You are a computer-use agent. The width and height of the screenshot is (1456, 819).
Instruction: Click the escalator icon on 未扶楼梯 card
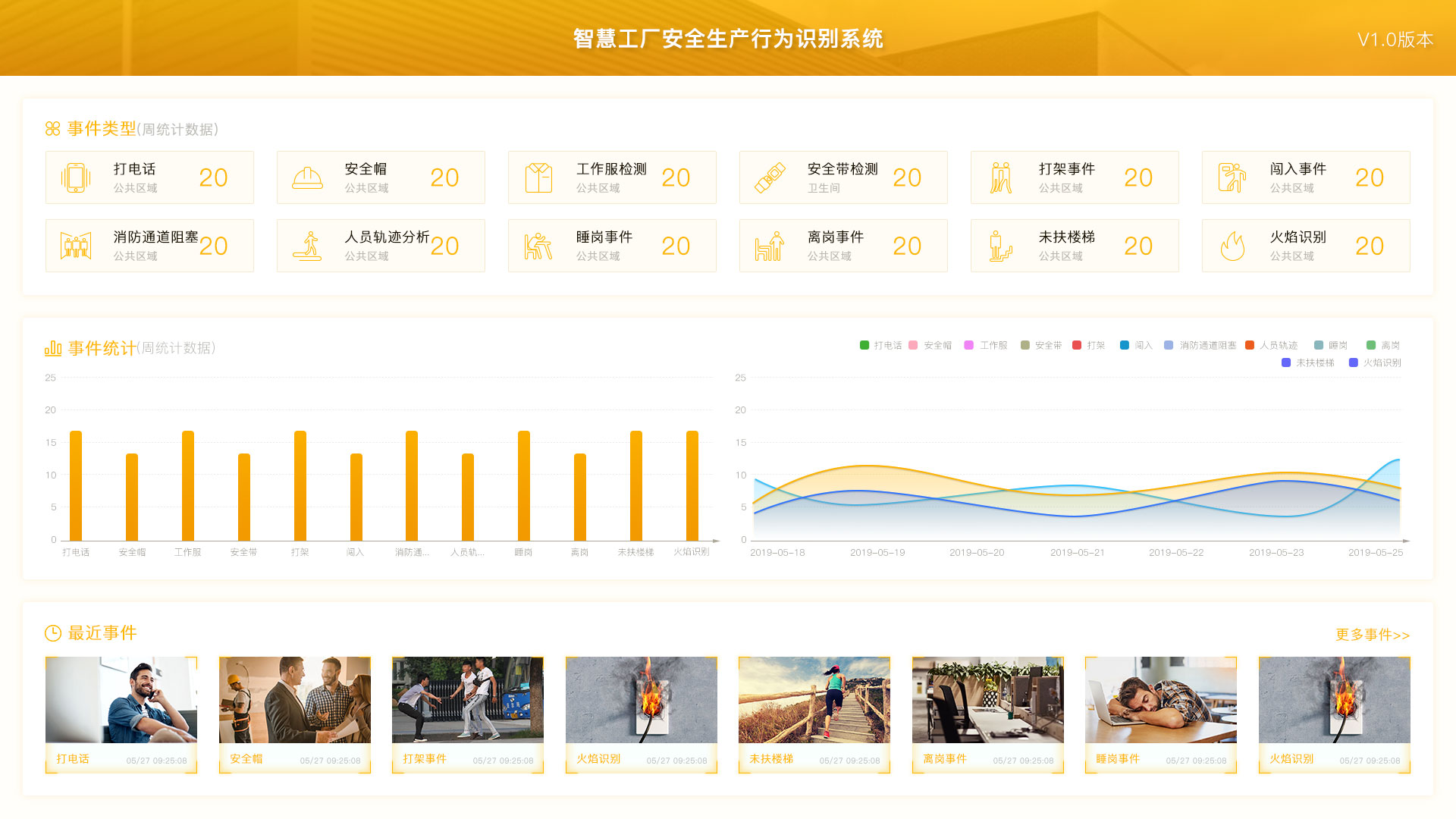click(1001, 246)
